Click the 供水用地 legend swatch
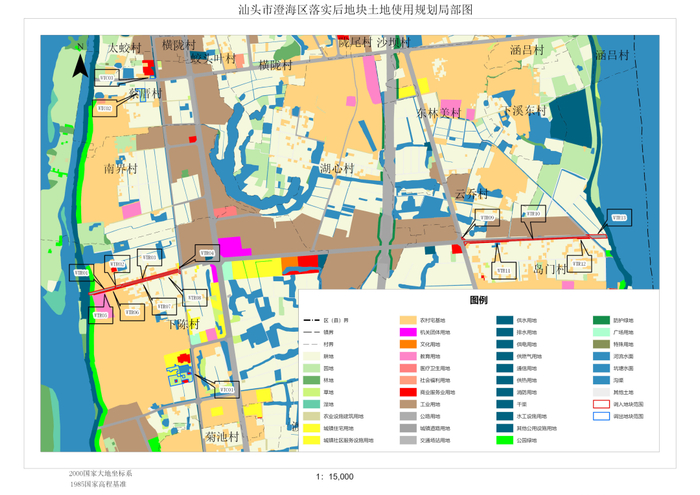The height and width of the screenshot is (495, 700). 505,320
